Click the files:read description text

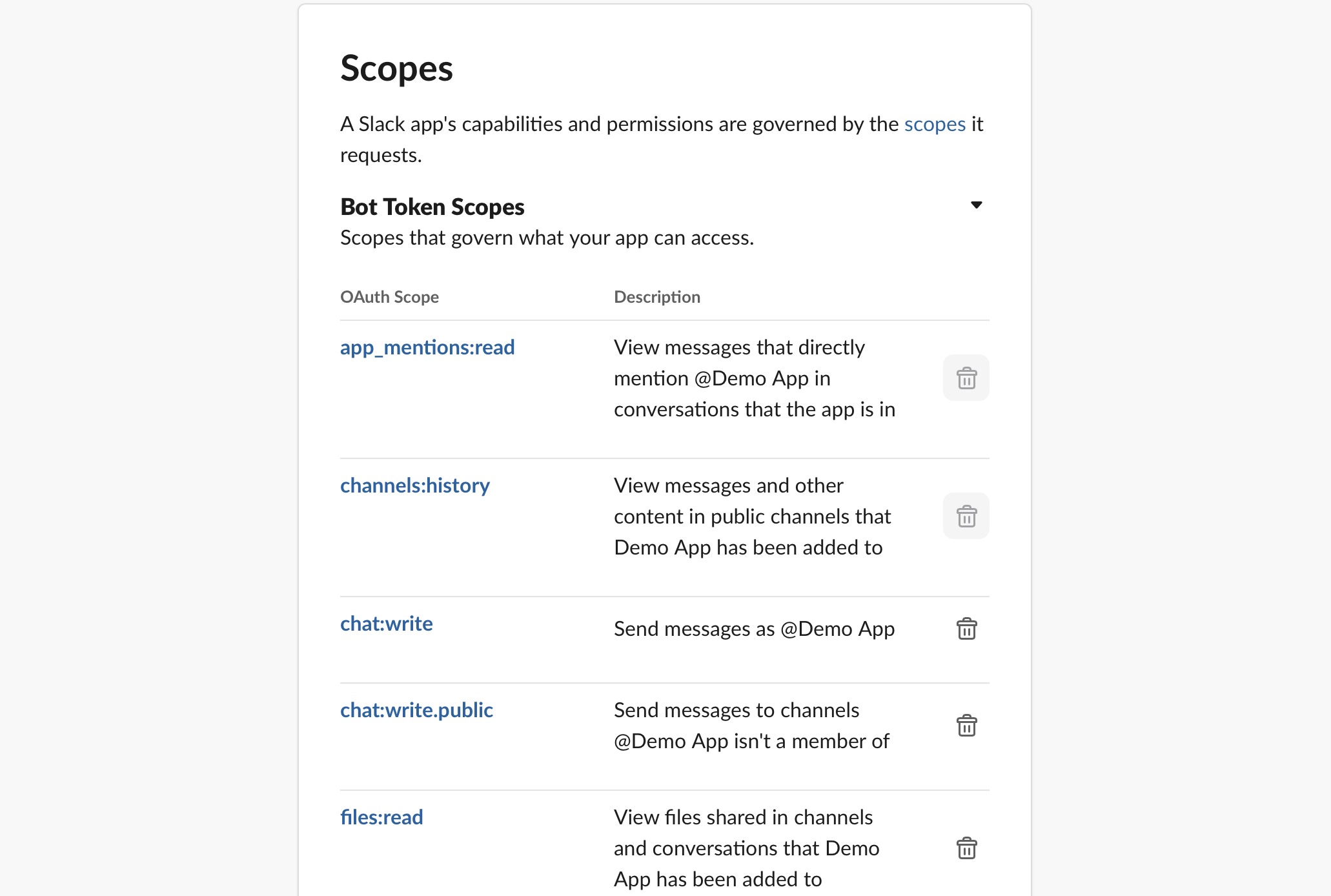[x=746, y=848]
